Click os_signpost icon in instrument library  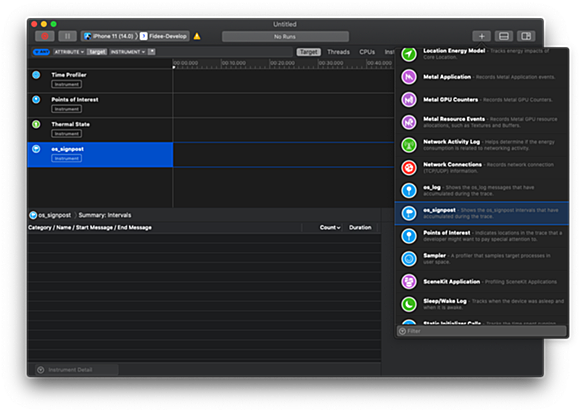[x=409, y=213]
